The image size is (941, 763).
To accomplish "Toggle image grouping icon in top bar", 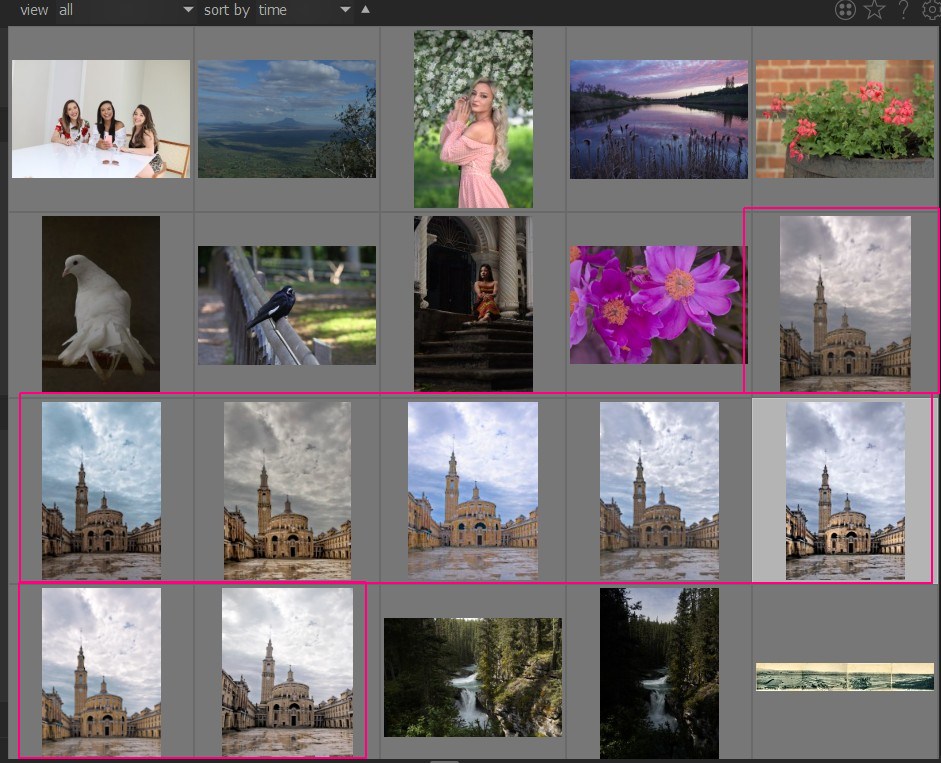I will click(845, 10).
